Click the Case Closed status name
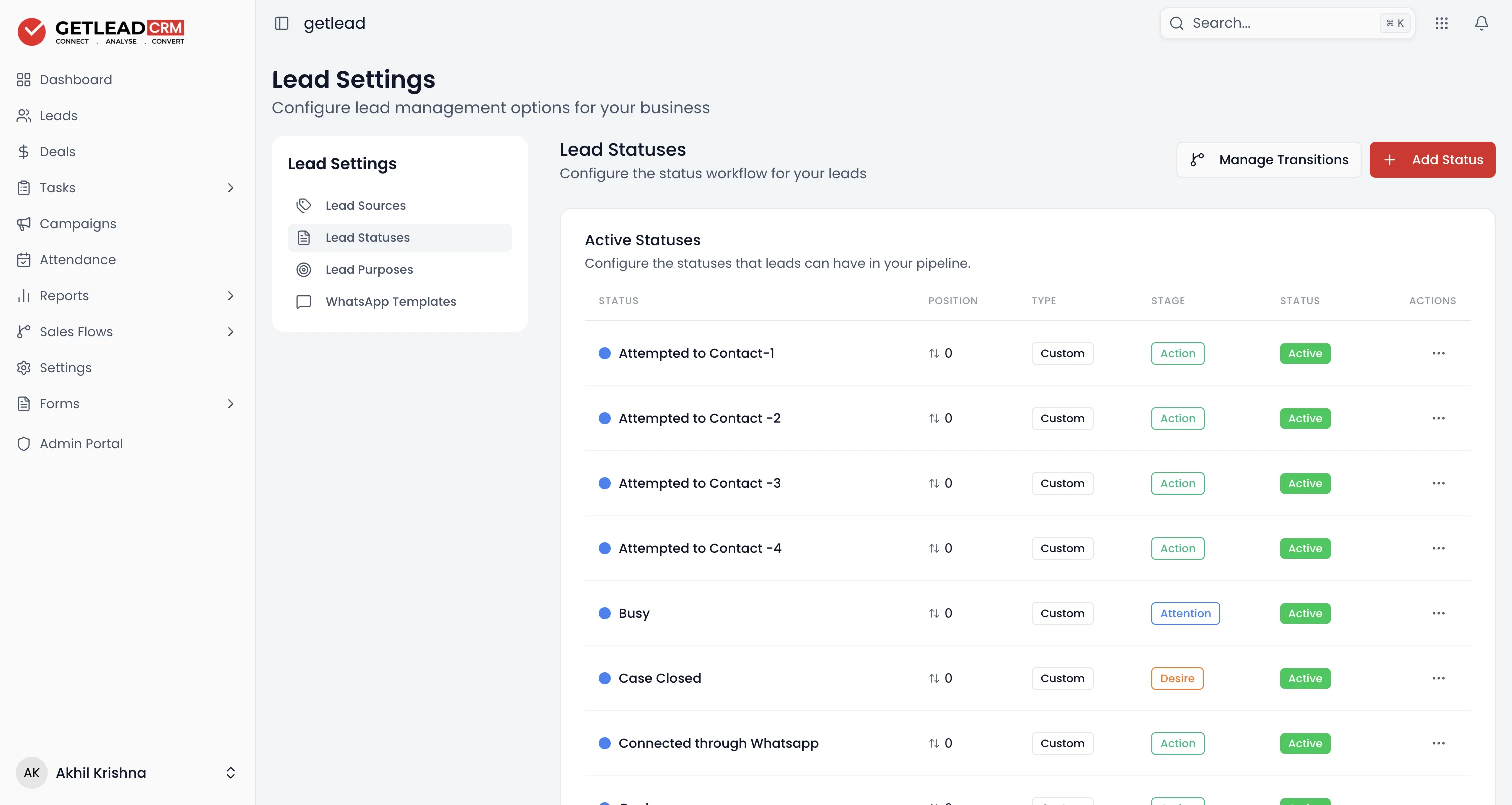Screen dimensions: 1512x805 (x=659, y=679)
